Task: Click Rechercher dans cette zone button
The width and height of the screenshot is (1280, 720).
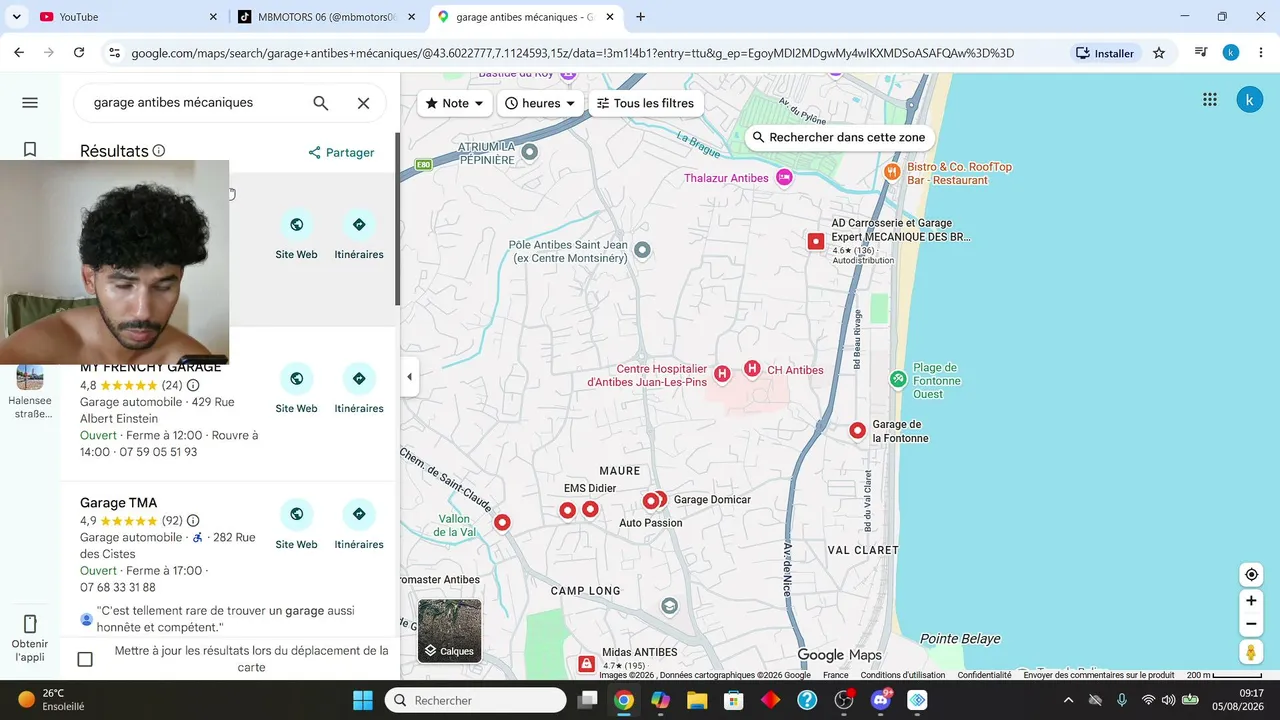Action: (839, 137)
